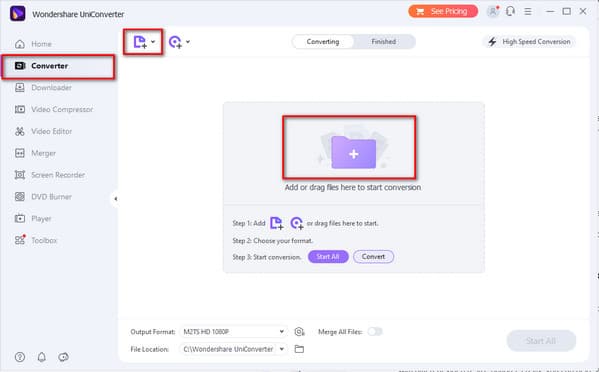
Task: Click the headset support icon
Action: click(x=510, y=11)
